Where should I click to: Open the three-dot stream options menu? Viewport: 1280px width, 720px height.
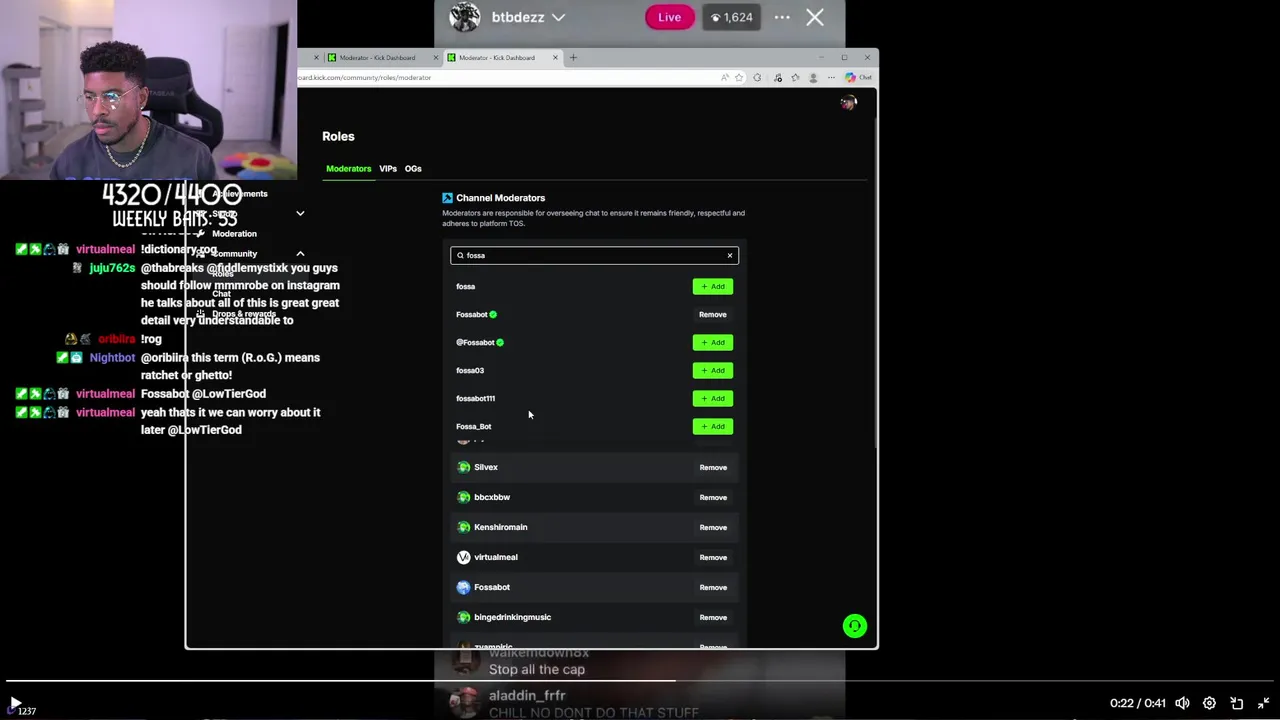coord(782,17)
